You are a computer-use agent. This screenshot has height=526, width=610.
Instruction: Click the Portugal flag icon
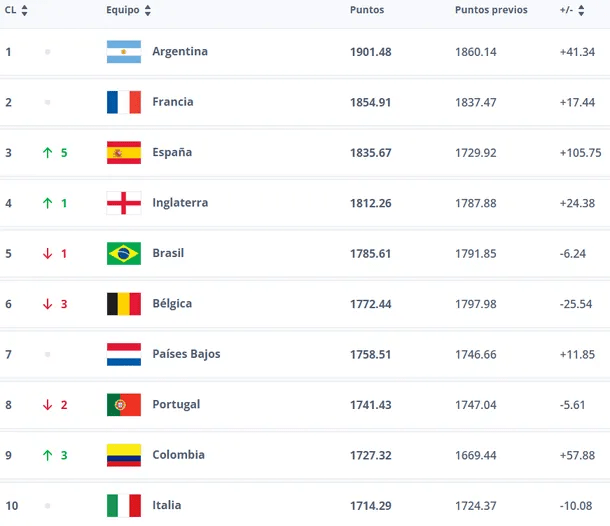tap(123, 404)
